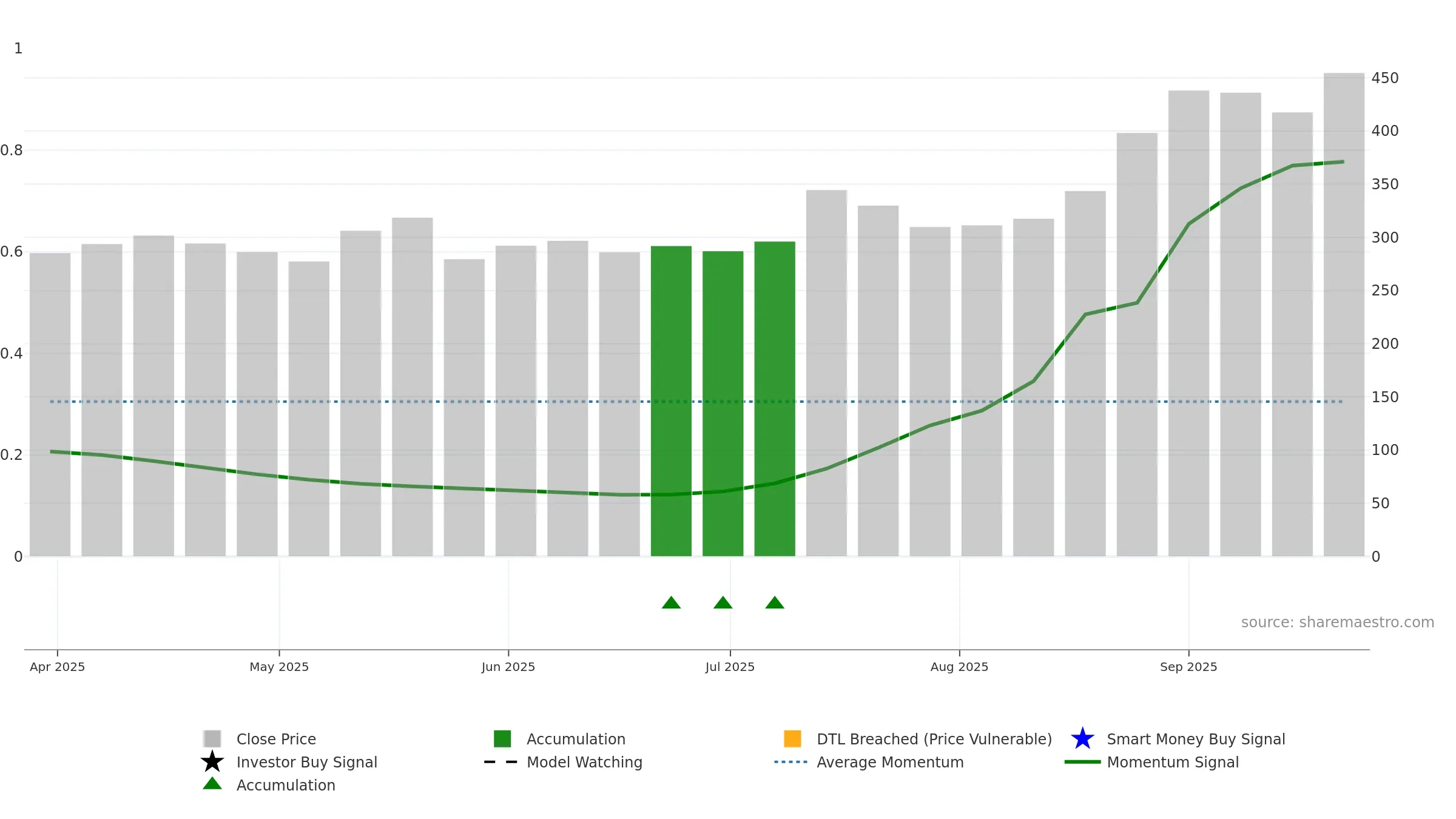Screen dimensions: 1456x819
Task: Open the sharemaestro.com source link
Action: click(x=1337, y=622)
